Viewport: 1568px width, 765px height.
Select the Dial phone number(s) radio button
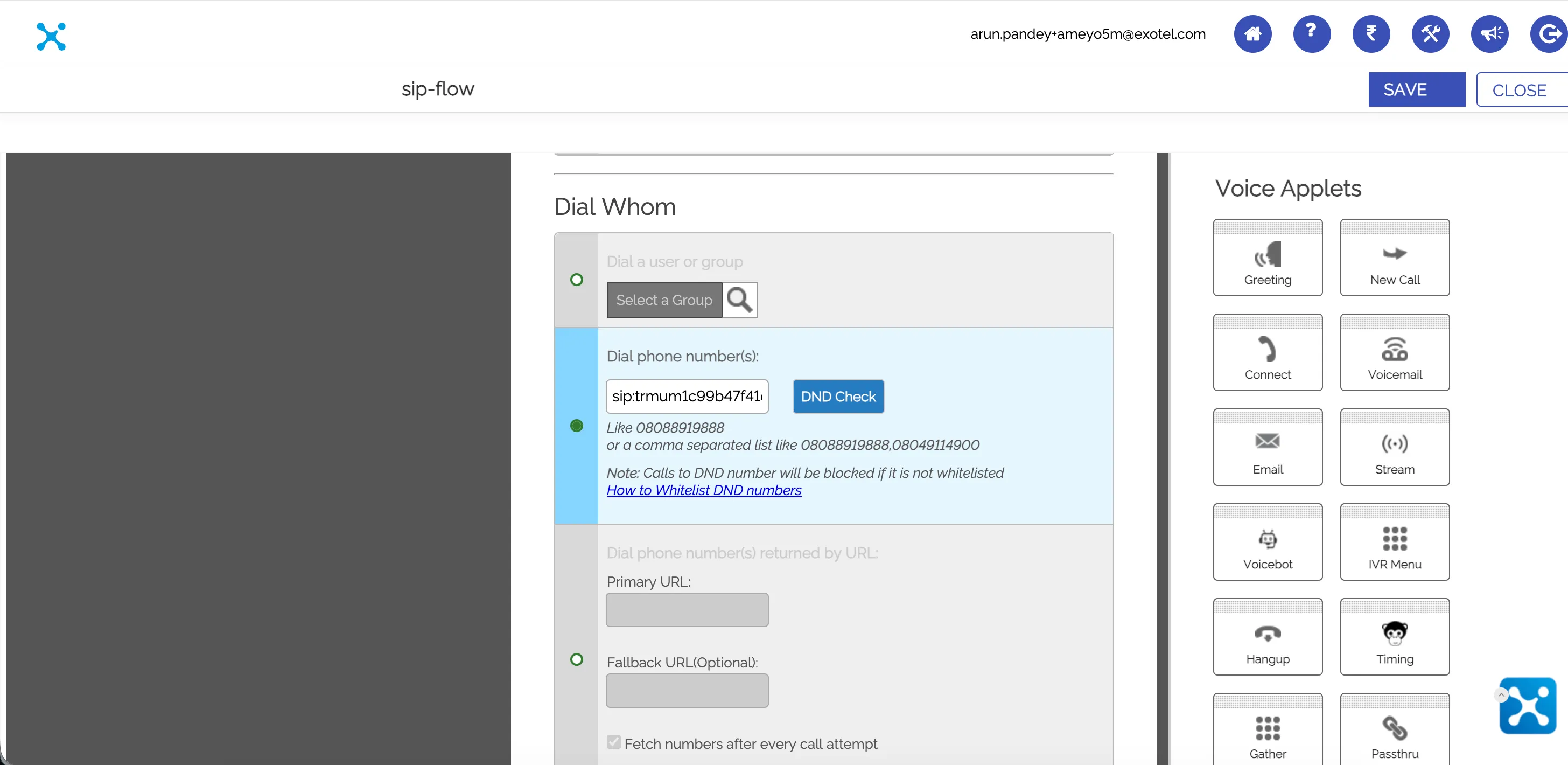click(577, 426)
